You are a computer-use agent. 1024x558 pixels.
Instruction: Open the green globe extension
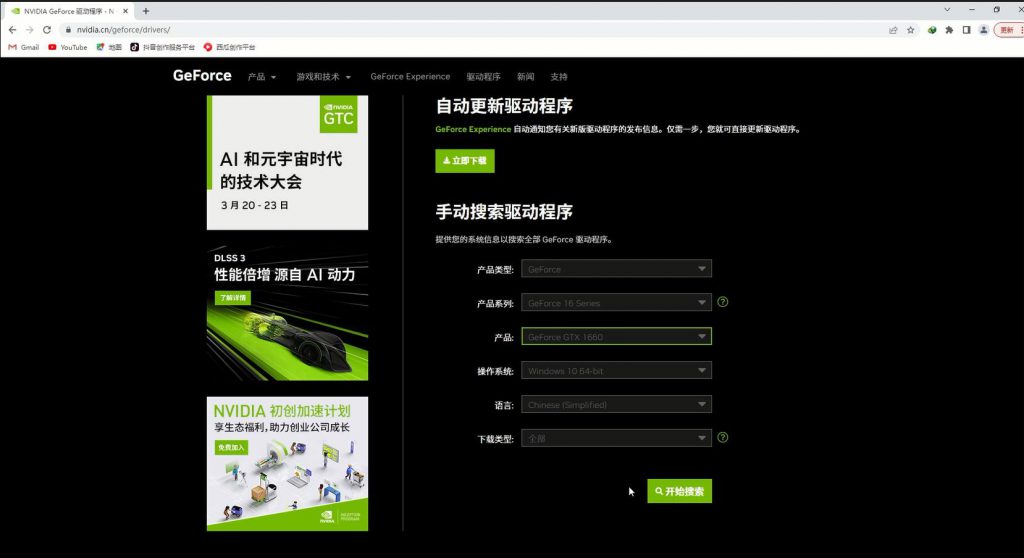click(x=932, y=30)
